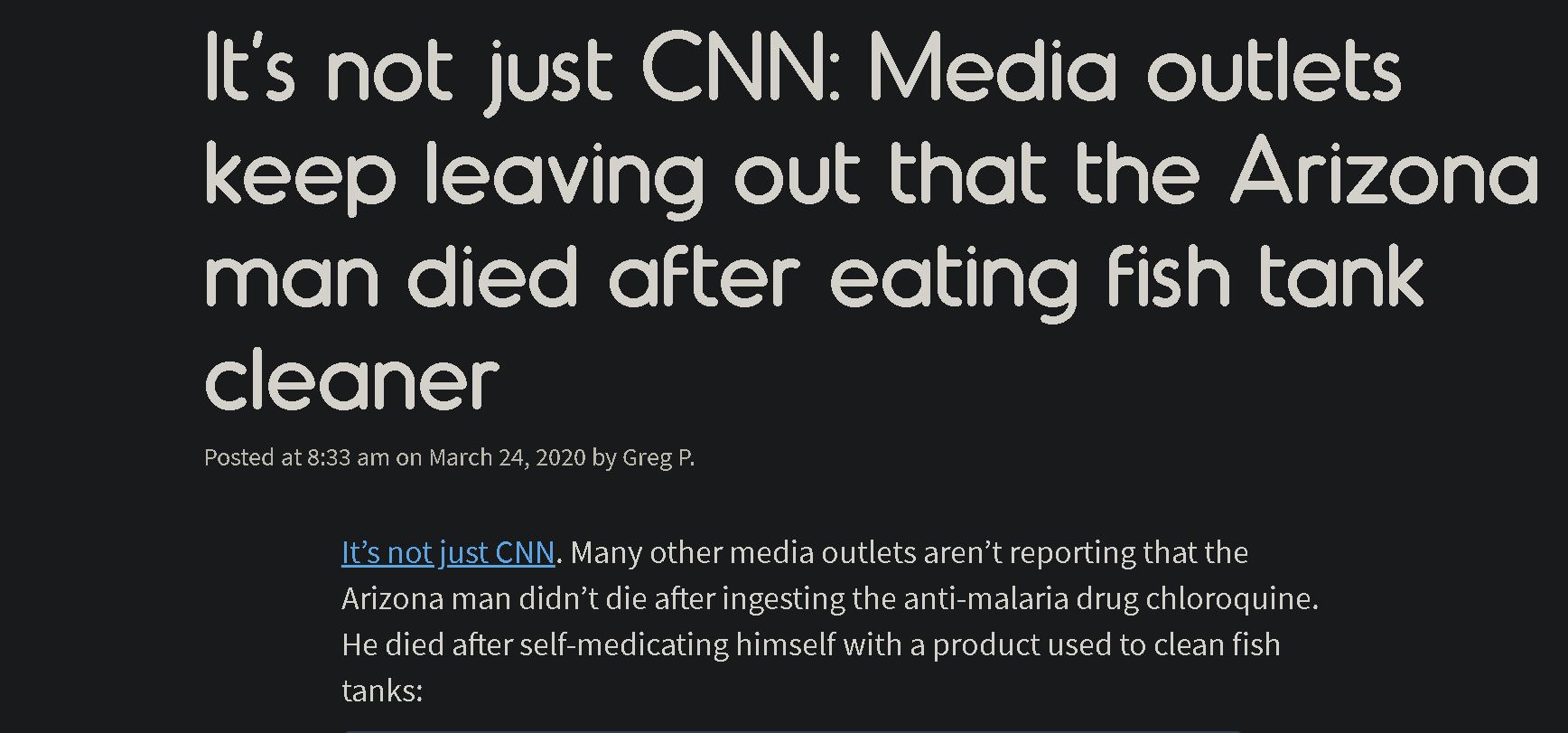Click "eating" in the article headline
The image size is (1568, 733).
click(x=954, y=277)
